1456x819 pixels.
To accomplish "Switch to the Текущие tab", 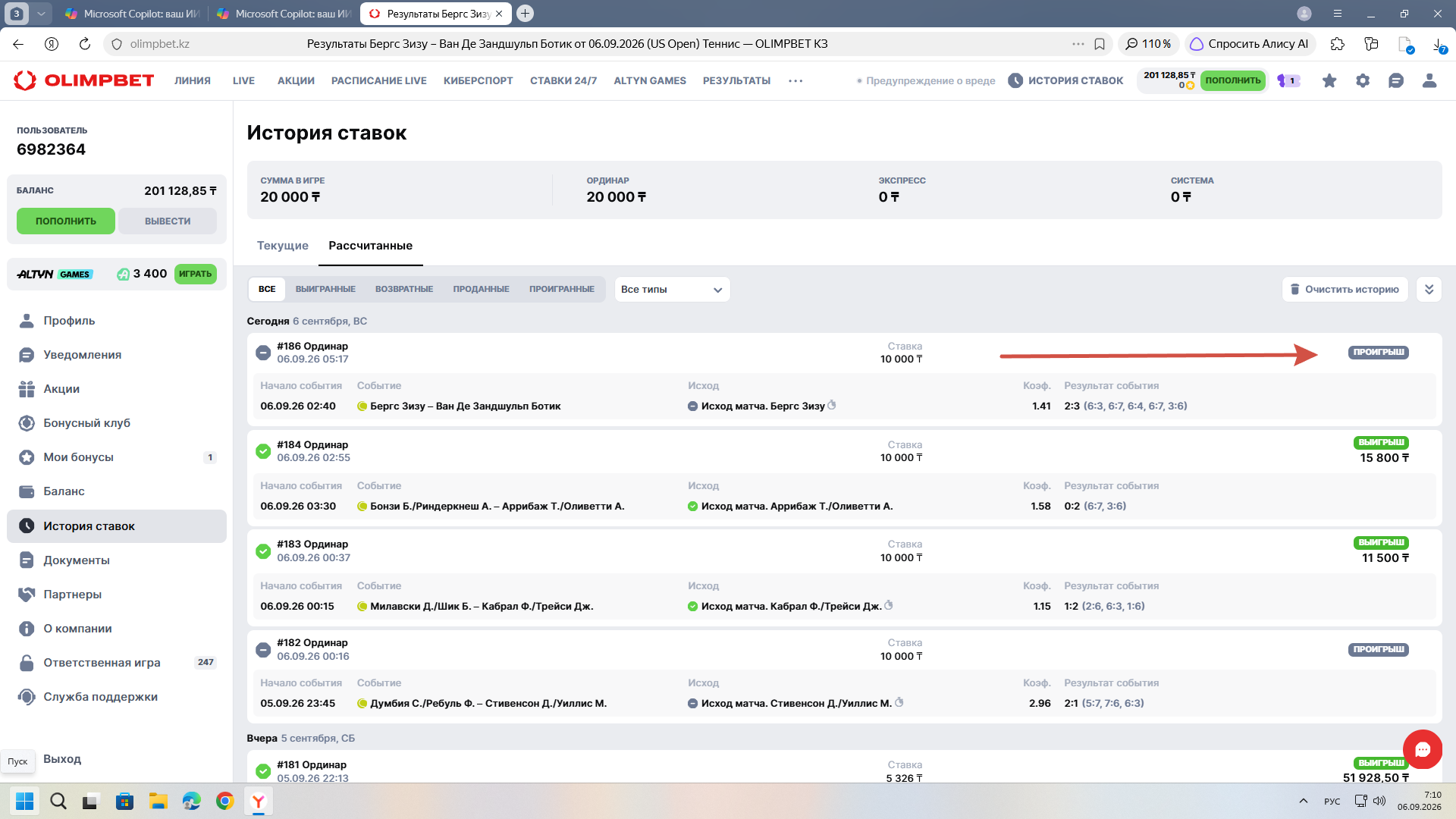I will point(282,246).
